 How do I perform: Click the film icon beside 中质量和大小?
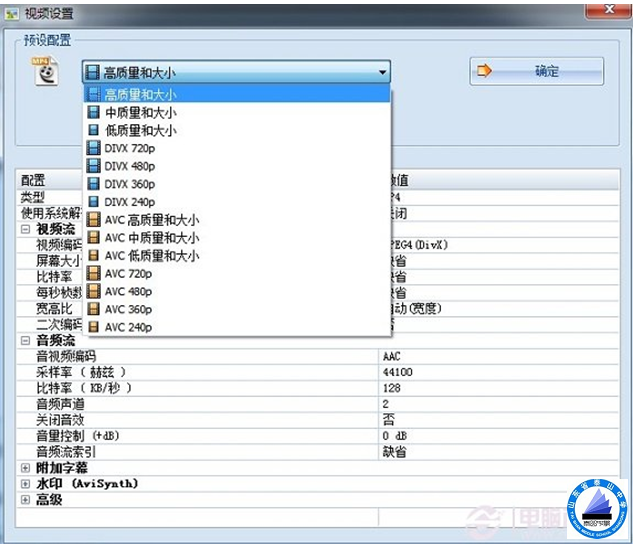(94, 113)
